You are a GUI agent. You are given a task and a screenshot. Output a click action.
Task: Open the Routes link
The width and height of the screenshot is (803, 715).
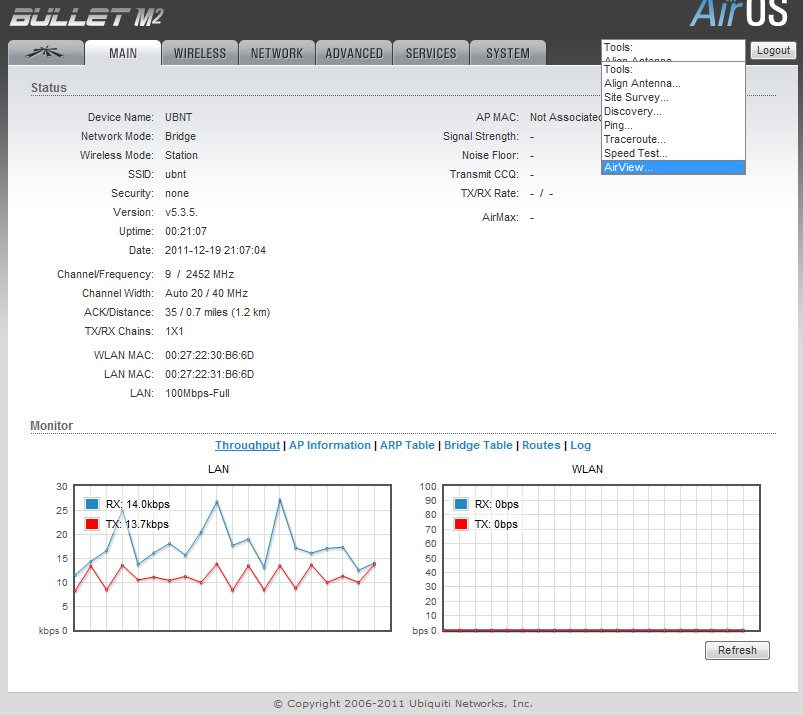541,445
